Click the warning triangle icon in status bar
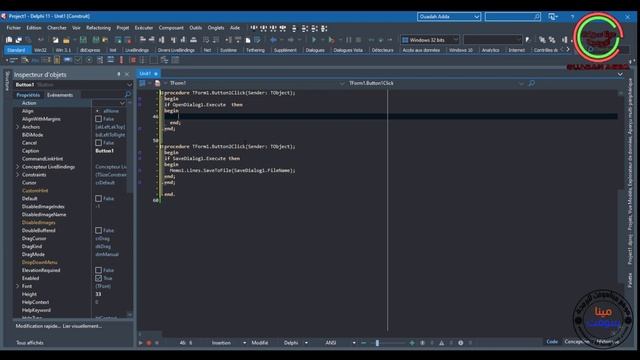 coord(442,343)
